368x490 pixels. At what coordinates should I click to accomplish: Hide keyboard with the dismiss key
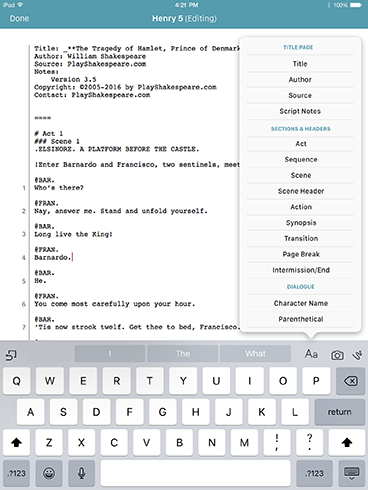point(351,473)
